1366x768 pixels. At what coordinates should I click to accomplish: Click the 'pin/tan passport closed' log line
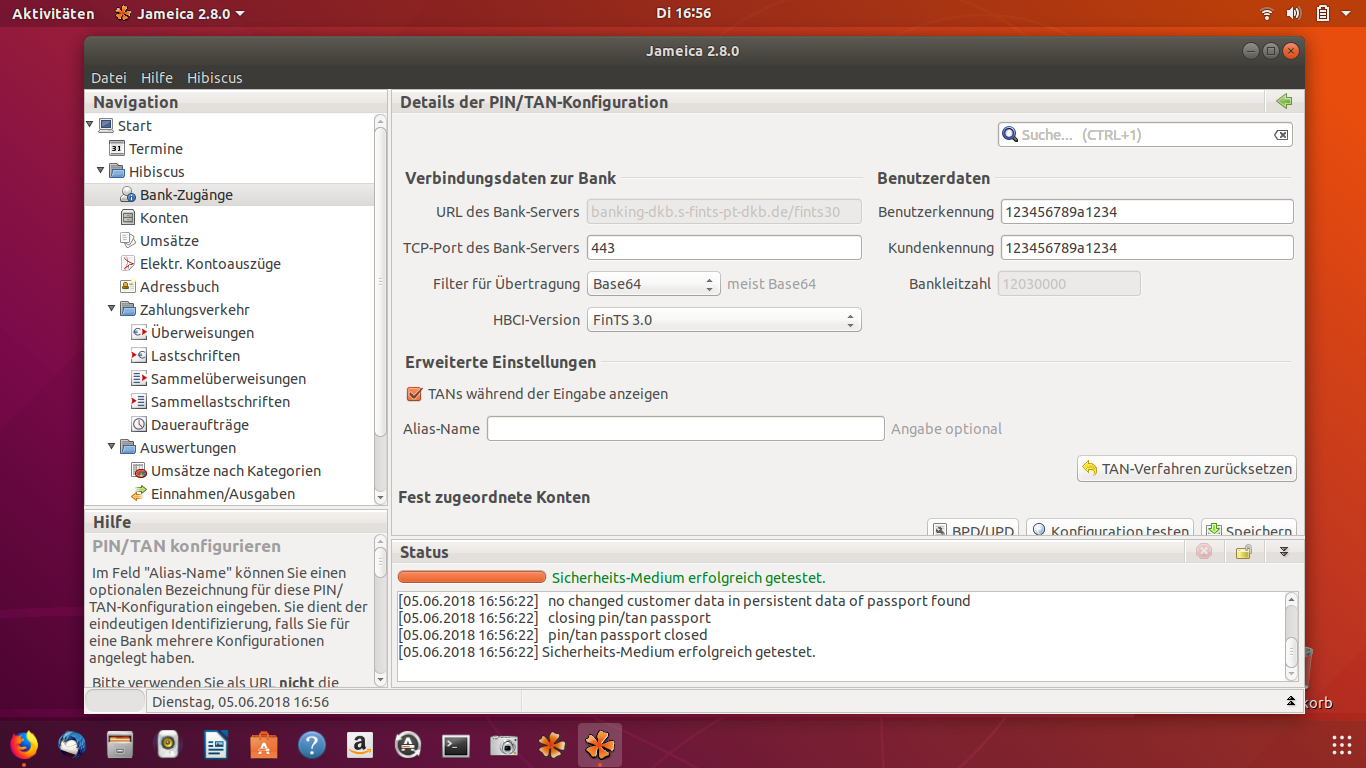(x=627, y=635)
